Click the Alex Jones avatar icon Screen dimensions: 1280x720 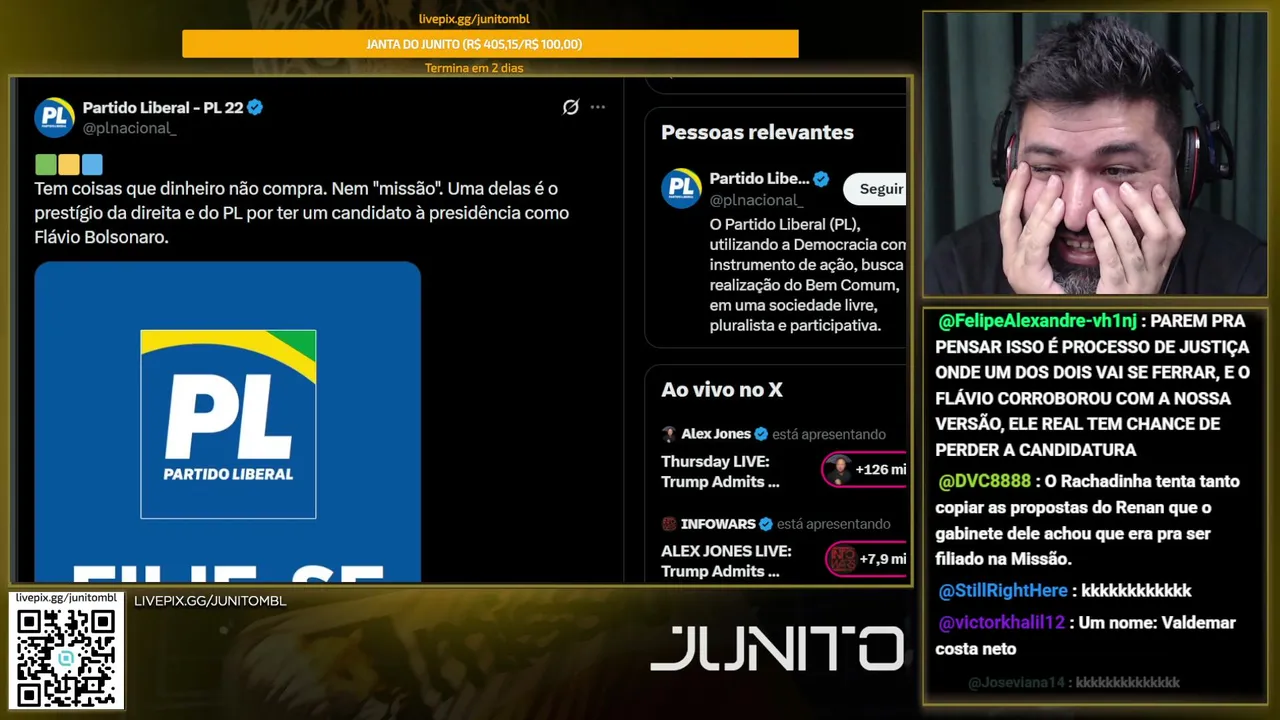(x=669, y=434)
